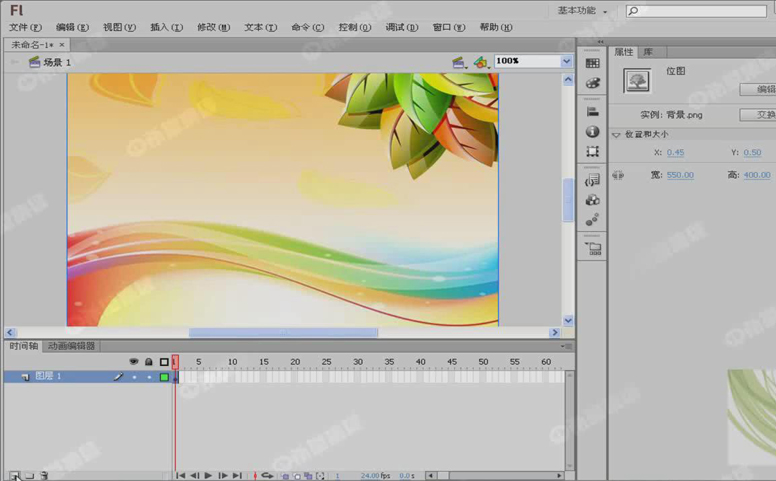Screen dimensions: 776x481
Task: Click the timeline Play button
Action: [x=208, y=476]
